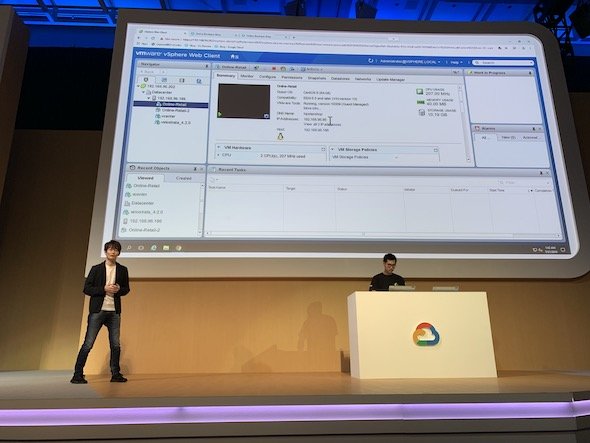
Task: Open the Actions dropdown for the VM
Action: click(312, 70)
